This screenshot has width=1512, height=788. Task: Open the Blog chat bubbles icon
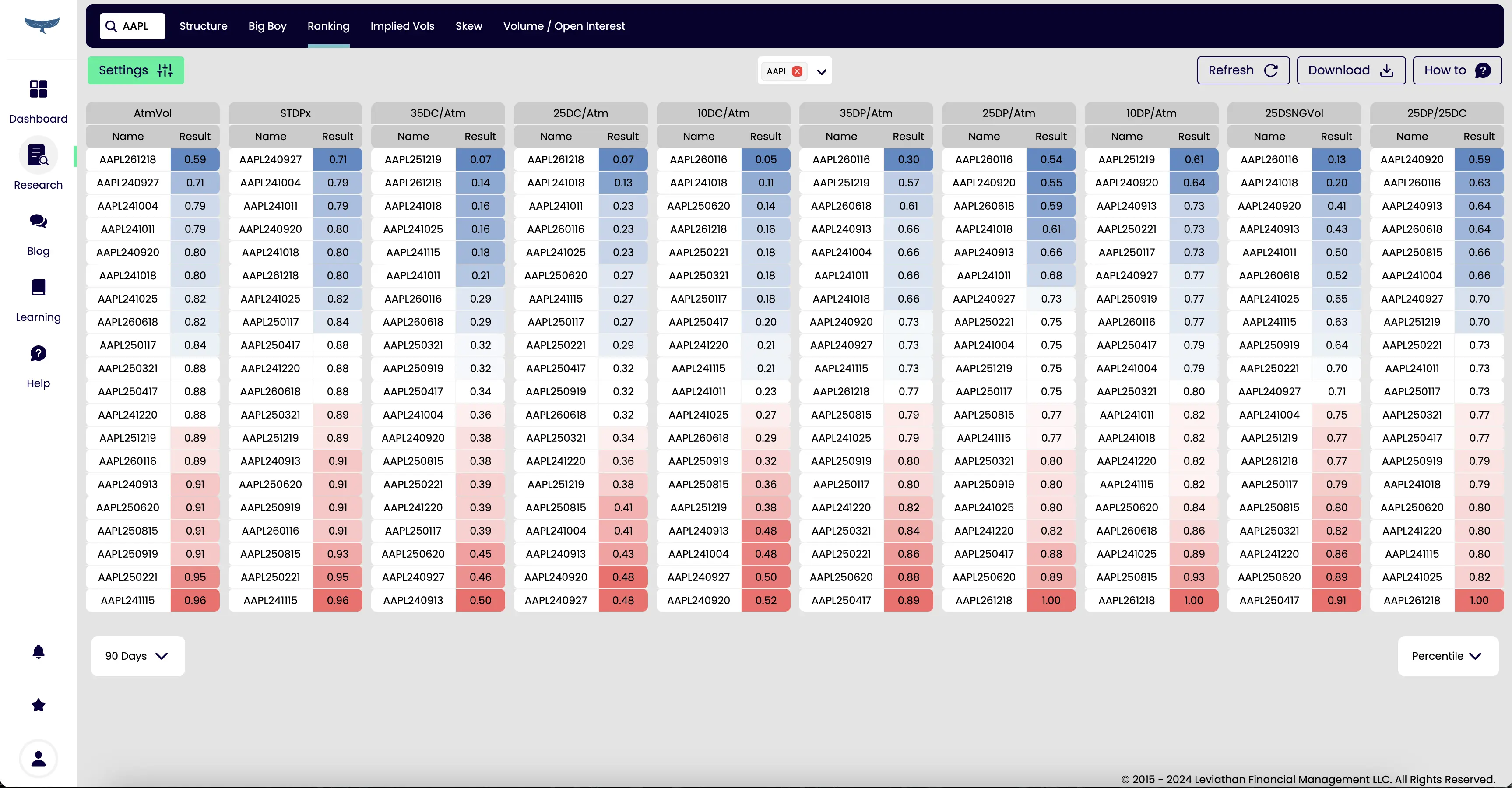click(38, 222)
